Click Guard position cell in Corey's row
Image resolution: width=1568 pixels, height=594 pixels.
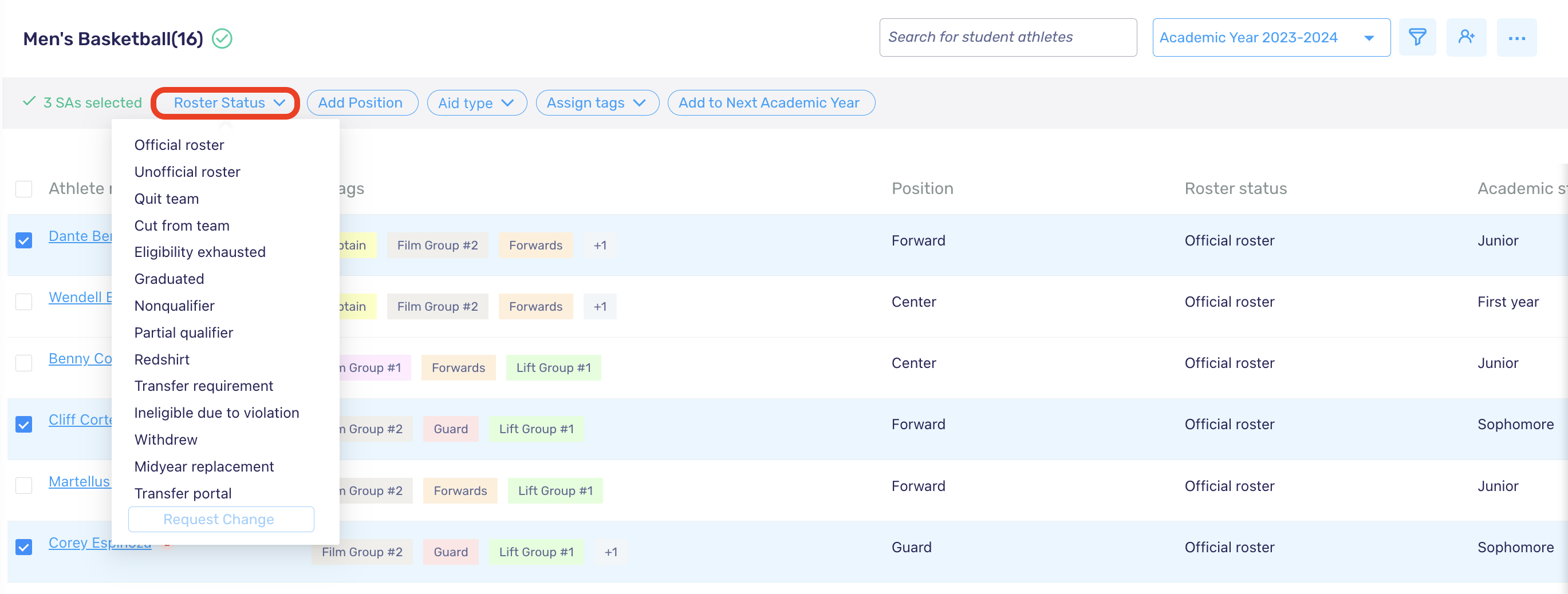[911, 547]
